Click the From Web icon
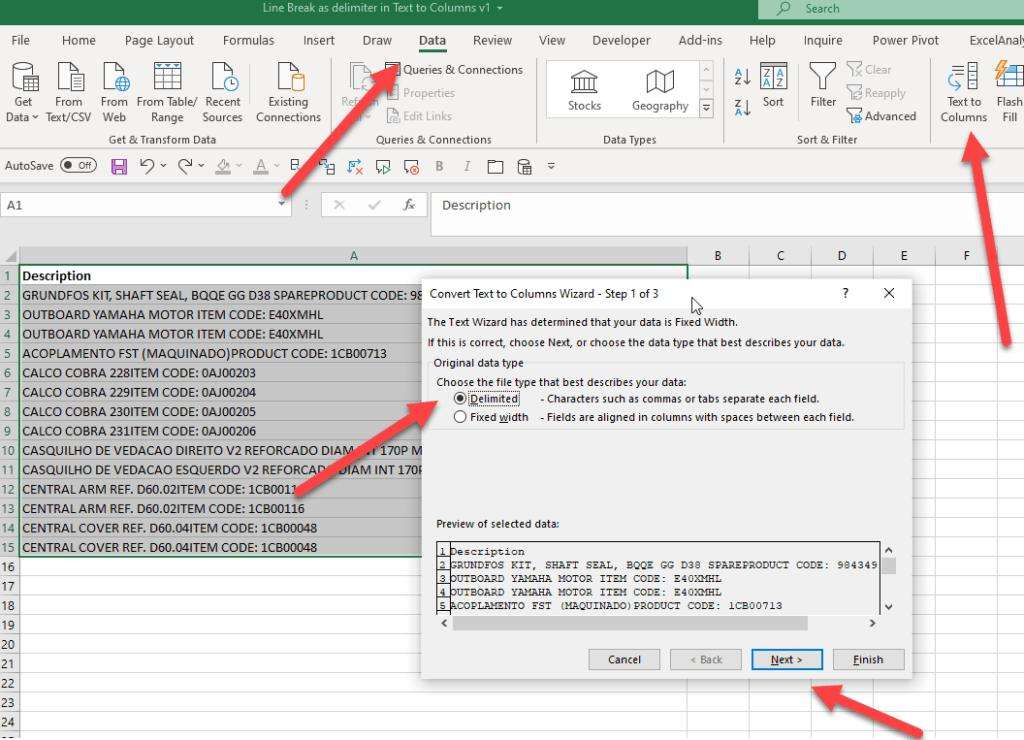This screenshot has height=740, width=1024. 114,92
